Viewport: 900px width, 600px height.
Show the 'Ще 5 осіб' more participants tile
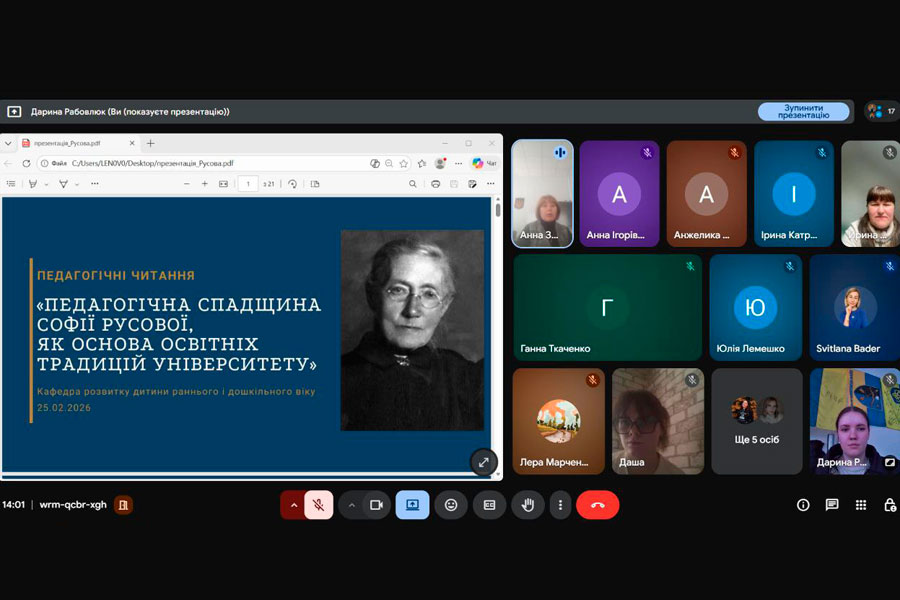click(757, 421)
